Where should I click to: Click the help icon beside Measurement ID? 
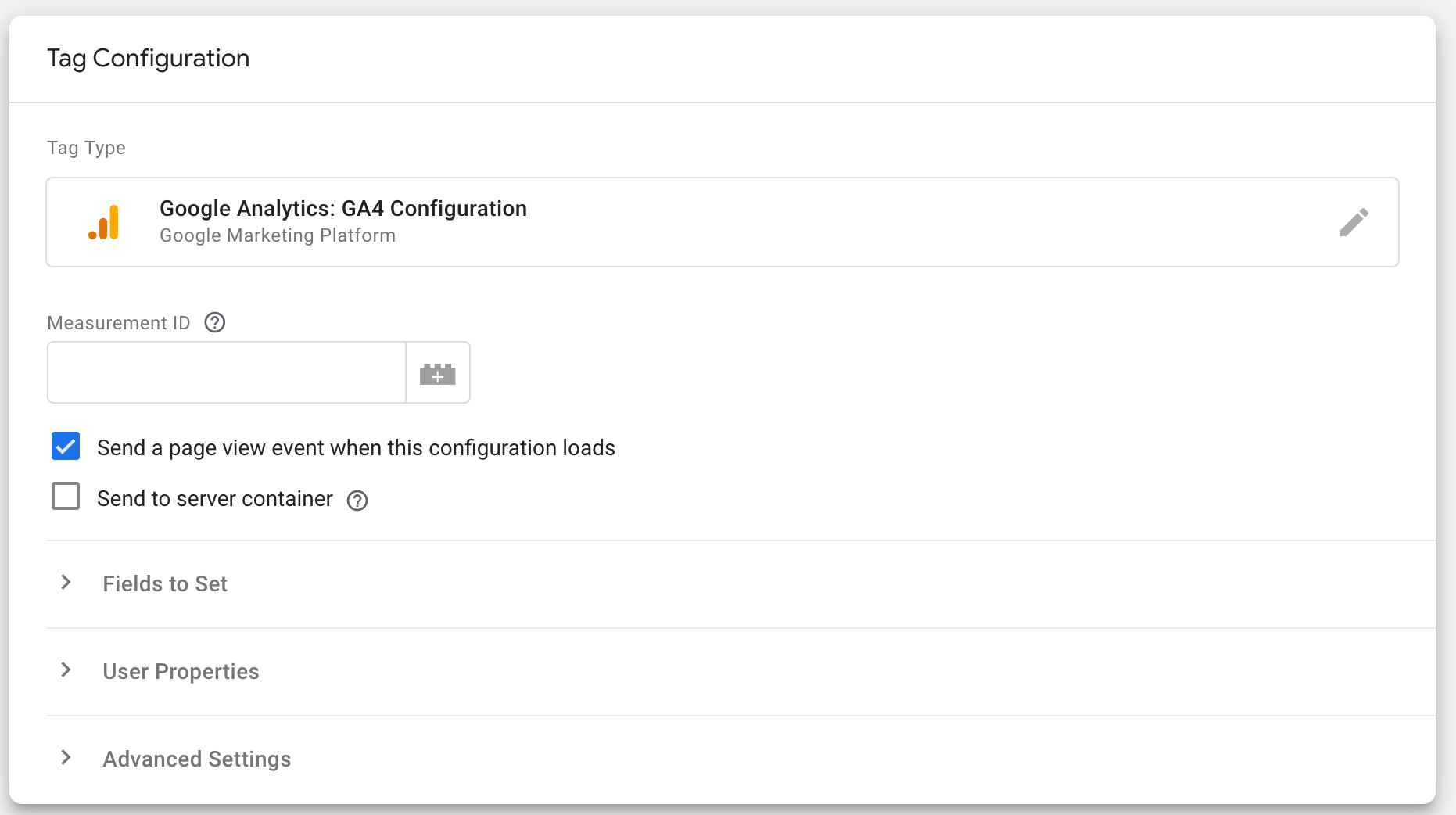214,322
